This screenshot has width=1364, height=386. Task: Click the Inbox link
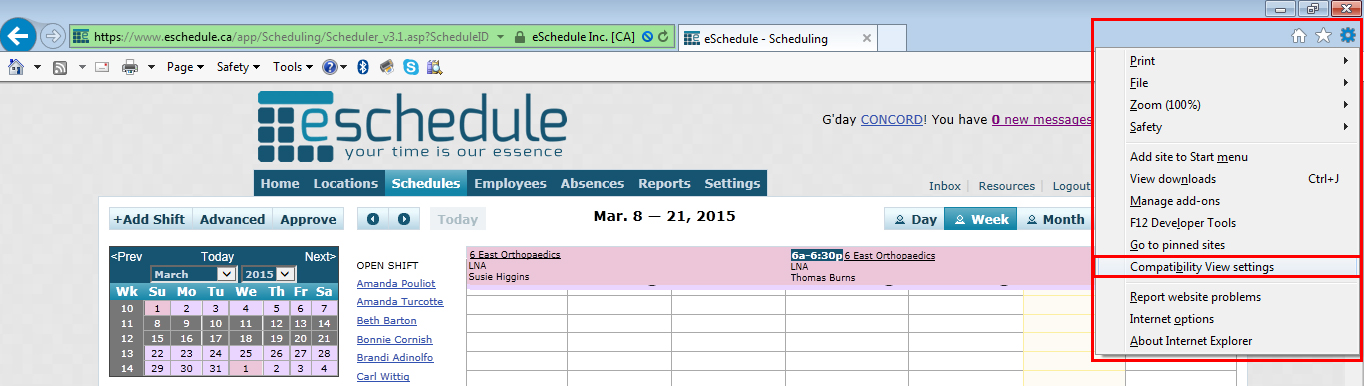pyautogui.click(x=944, y=186)
